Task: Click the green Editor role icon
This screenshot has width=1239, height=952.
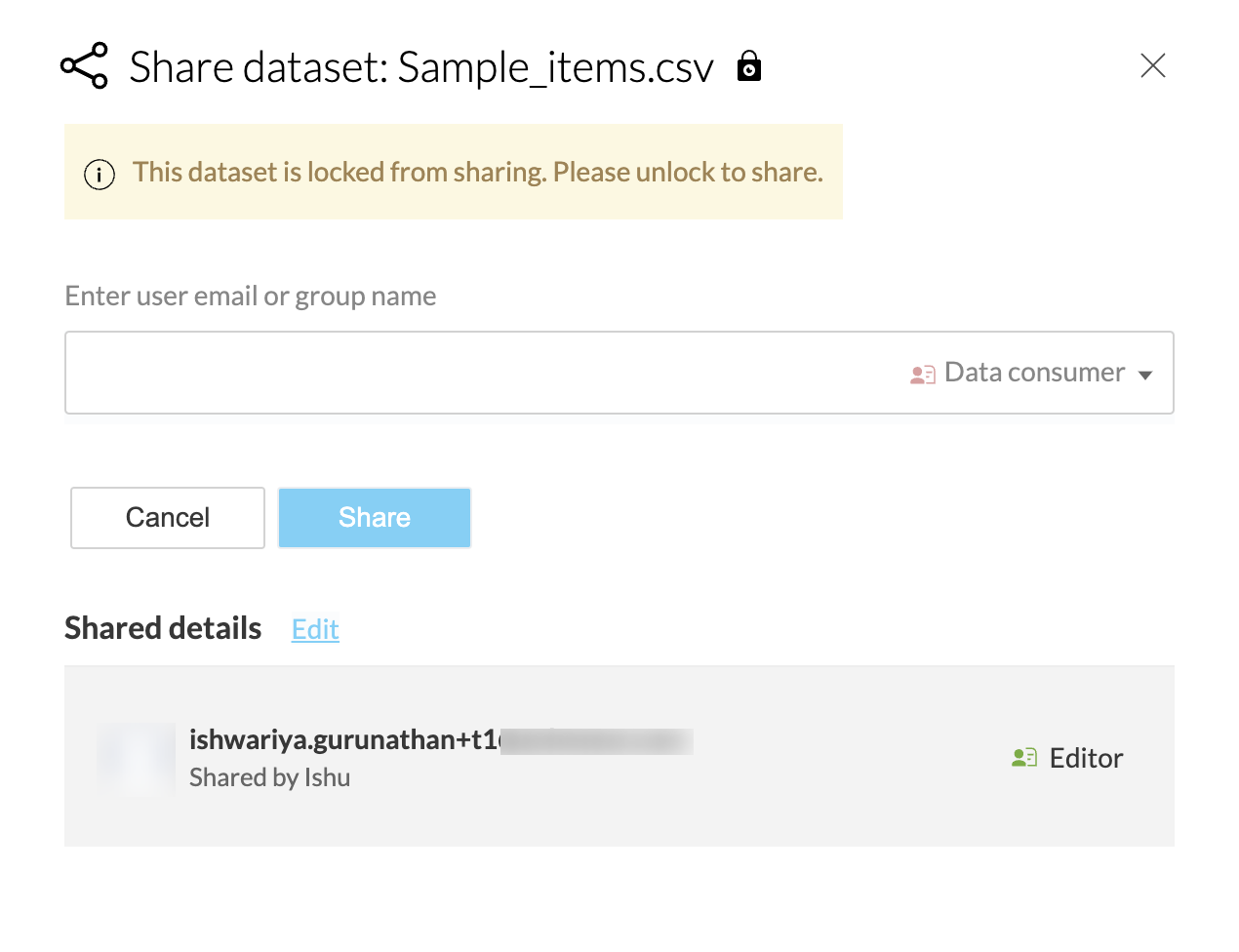Action: (x=1024, y=758)
